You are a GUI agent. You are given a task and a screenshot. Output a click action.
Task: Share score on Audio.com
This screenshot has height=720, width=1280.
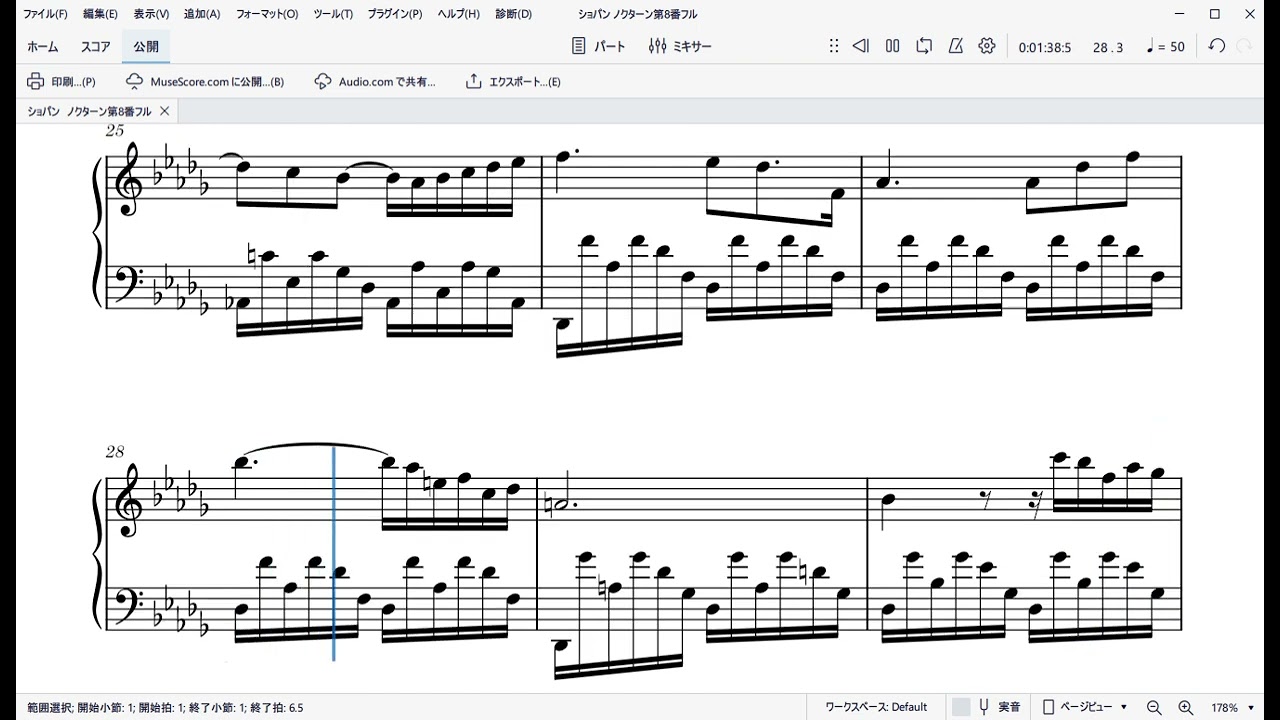[375, 82]
